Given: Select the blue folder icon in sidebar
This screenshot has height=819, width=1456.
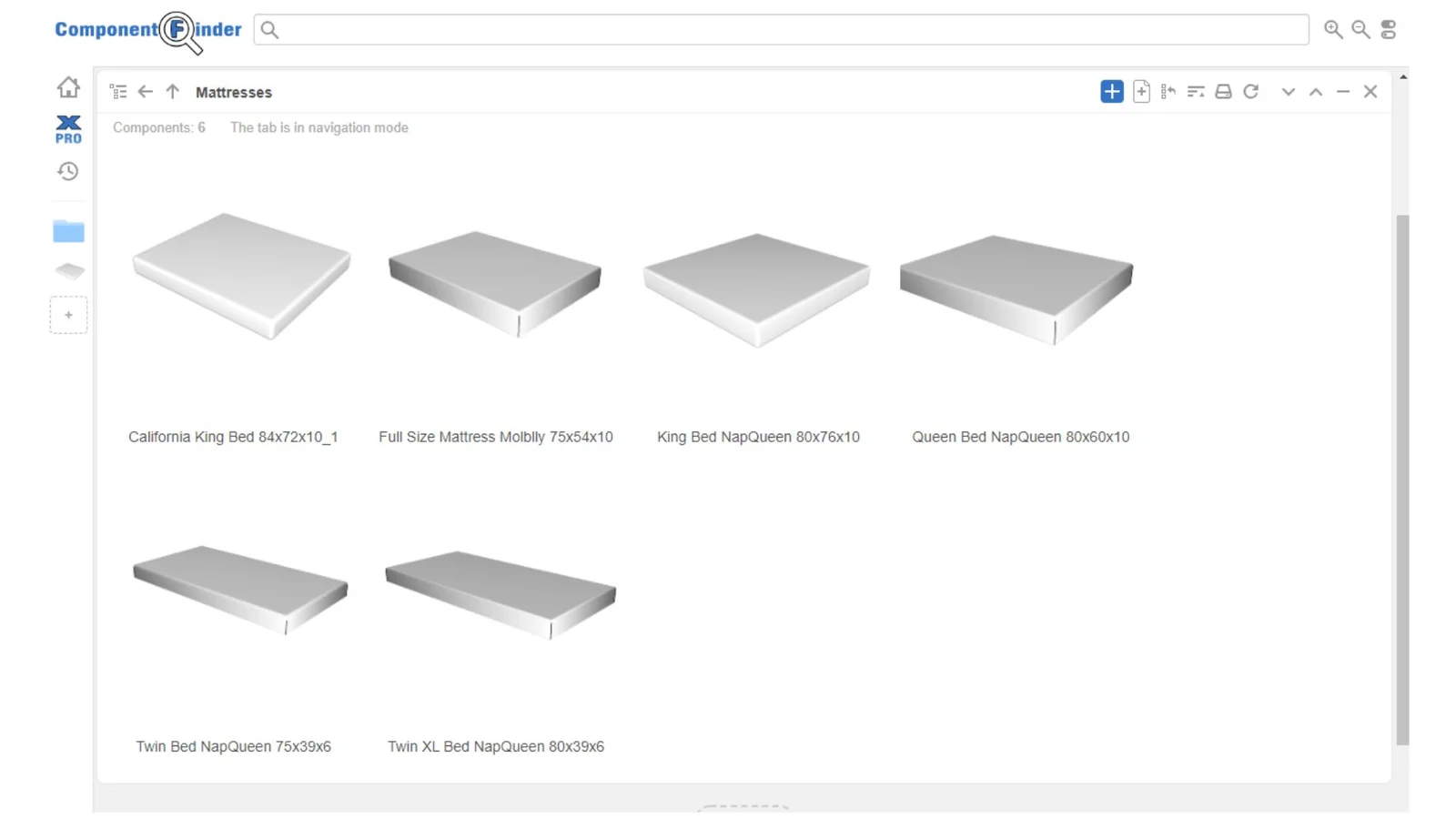Looking at the screenshot, I should click(x=67, y=230).
